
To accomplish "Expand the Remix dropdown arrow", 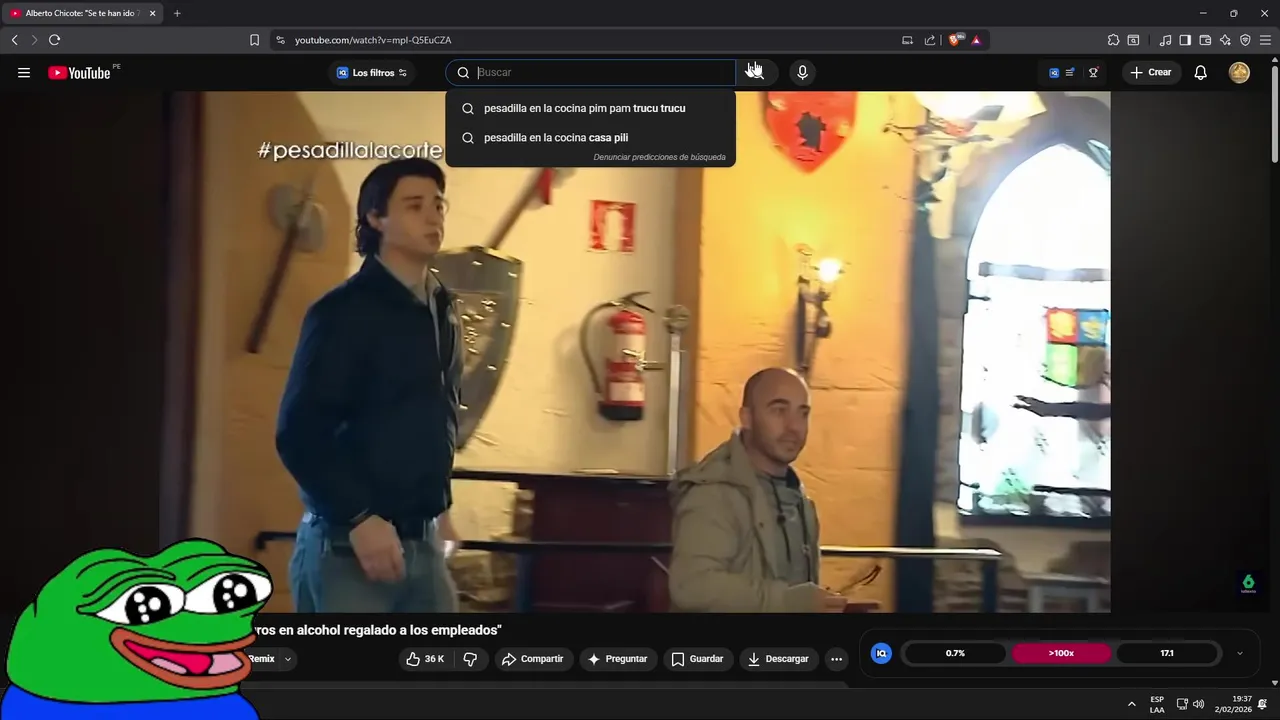I will tap(288, 659).
